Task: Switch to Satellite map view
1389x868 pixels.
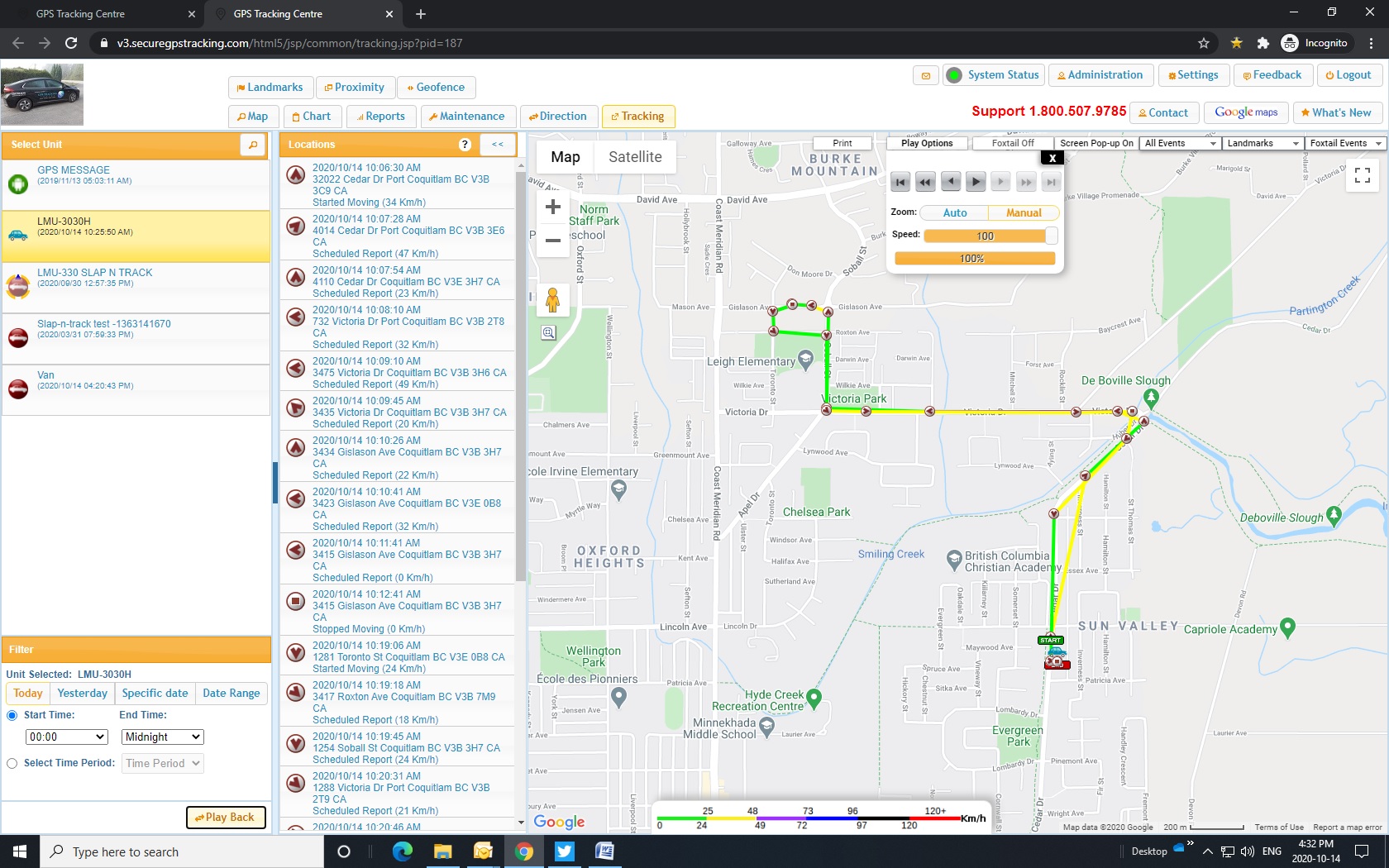Action: [x=634, y=156]
